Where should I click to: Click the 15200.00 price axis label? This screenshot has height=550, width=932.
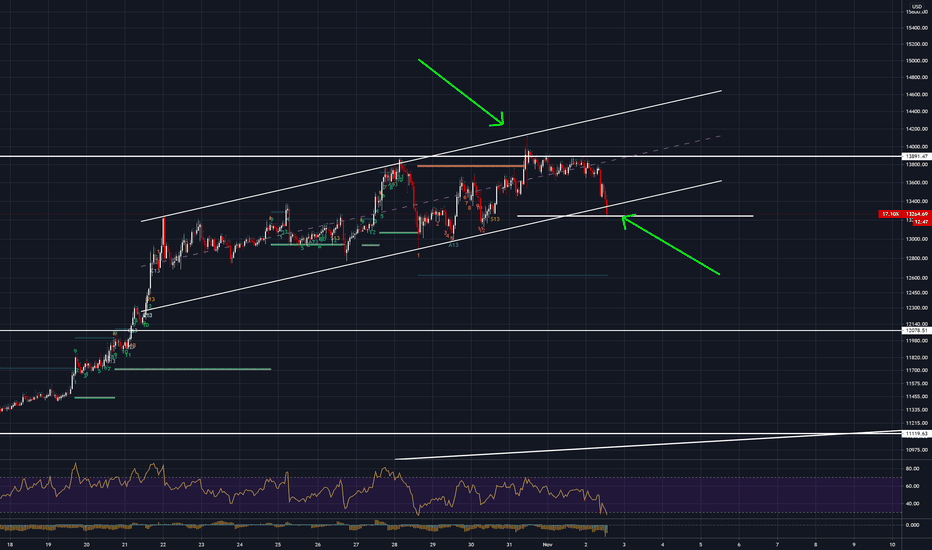pos(917,44)
